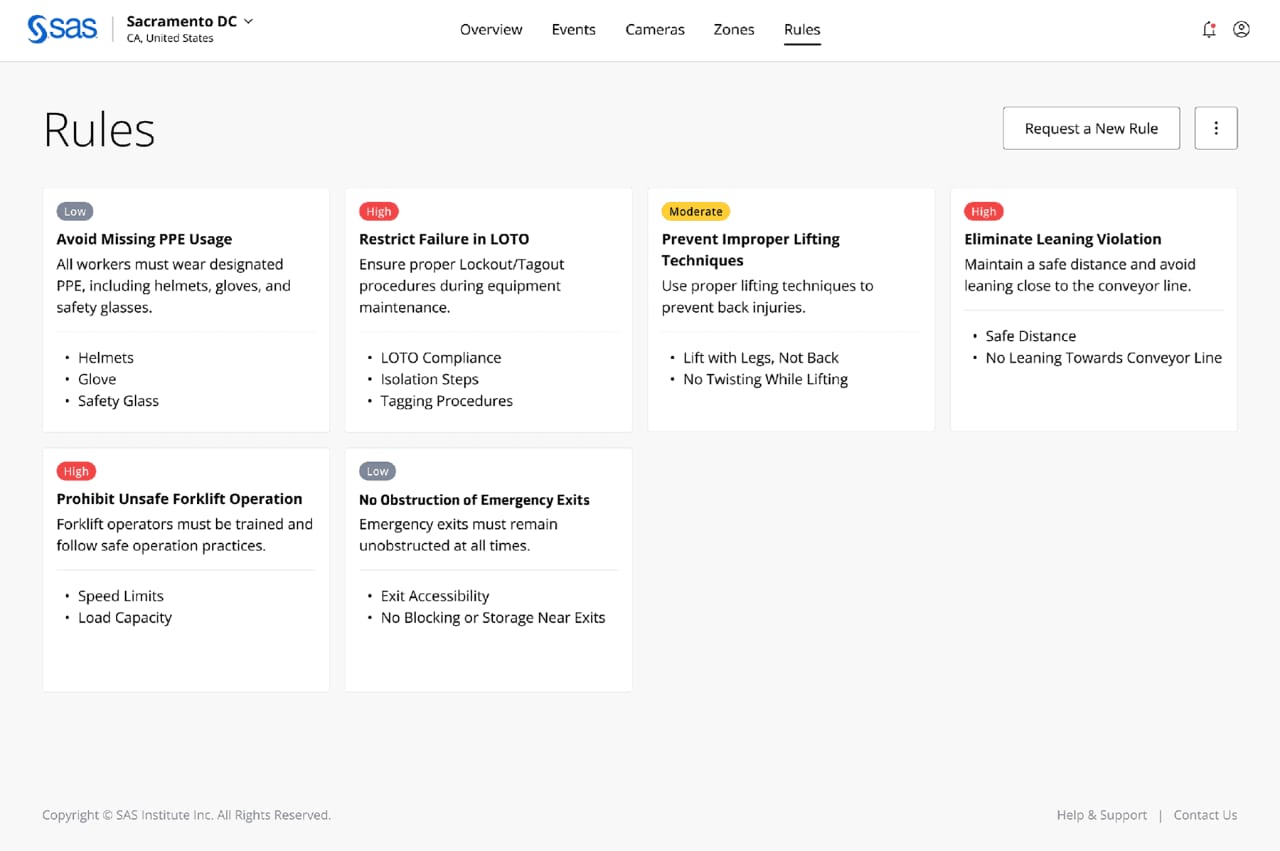Open Prevent Improper Lifting Techniques rule
The image size is (1280, 851).
(x=750, y=249)
